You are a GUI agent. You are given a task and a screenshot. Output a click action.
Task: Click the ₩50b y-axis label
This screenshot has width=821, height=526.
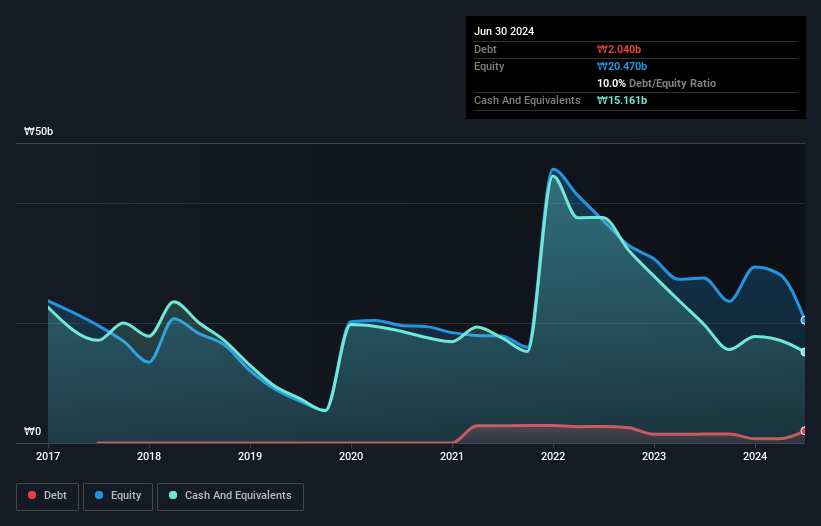(39, 131)
